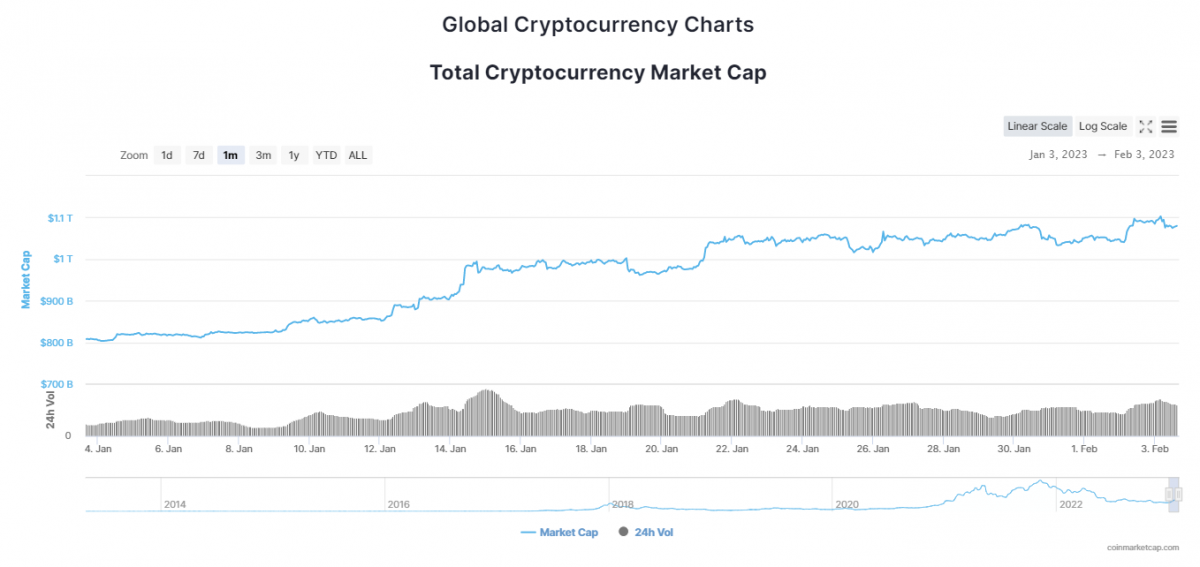Select Linear Scale mode
This screenshot has height=567, width=1200.
click(x=1037, y=126)
